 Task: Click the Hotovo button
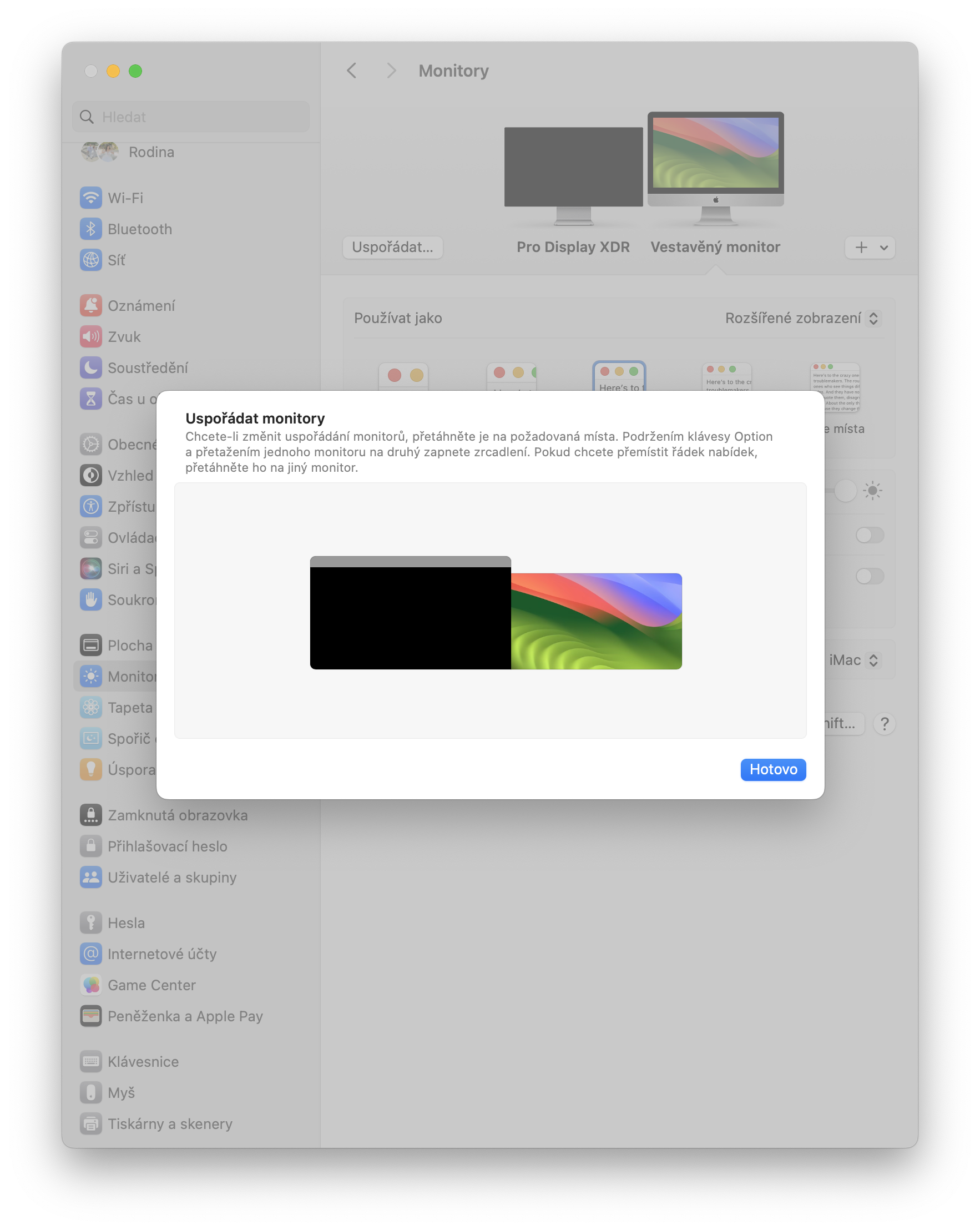tap(773, 770)
